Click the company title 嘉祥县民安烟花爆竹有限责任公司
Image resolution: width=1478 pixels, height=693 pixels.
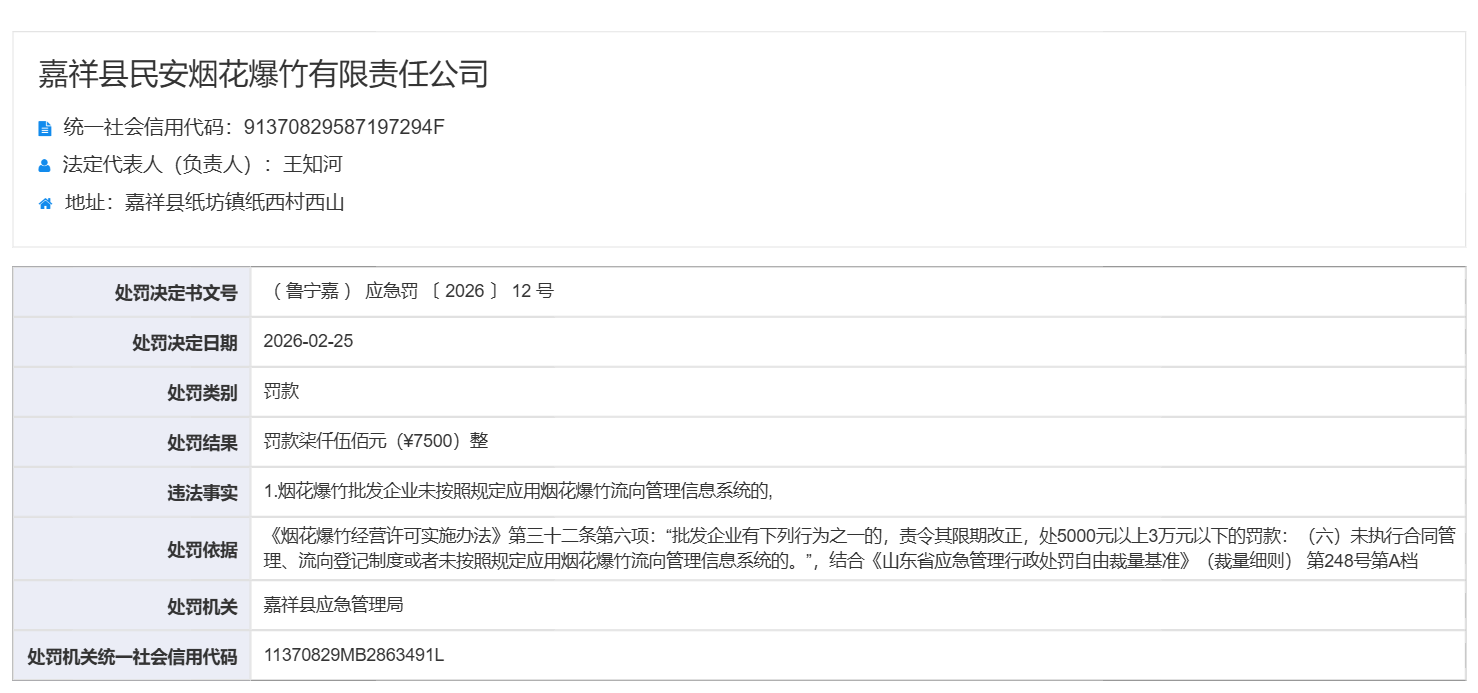(263, 74)
